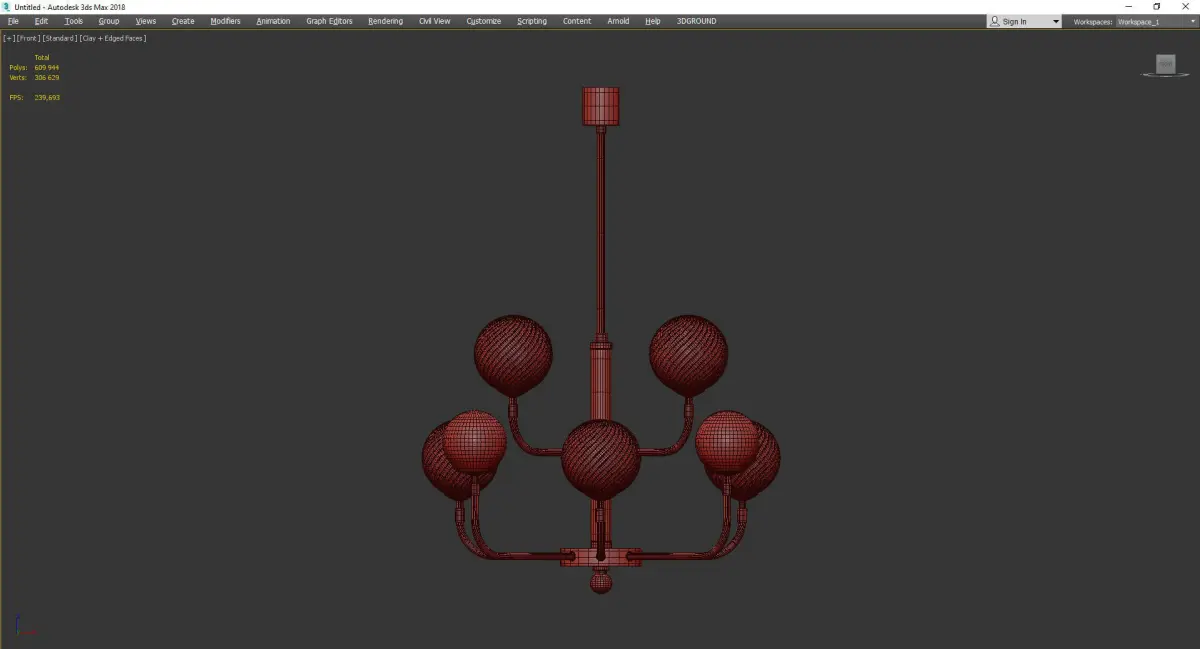Click the [Front] viewport view label
The height and width of the screenshot is (649, 1200).
[x=28, y=38]
